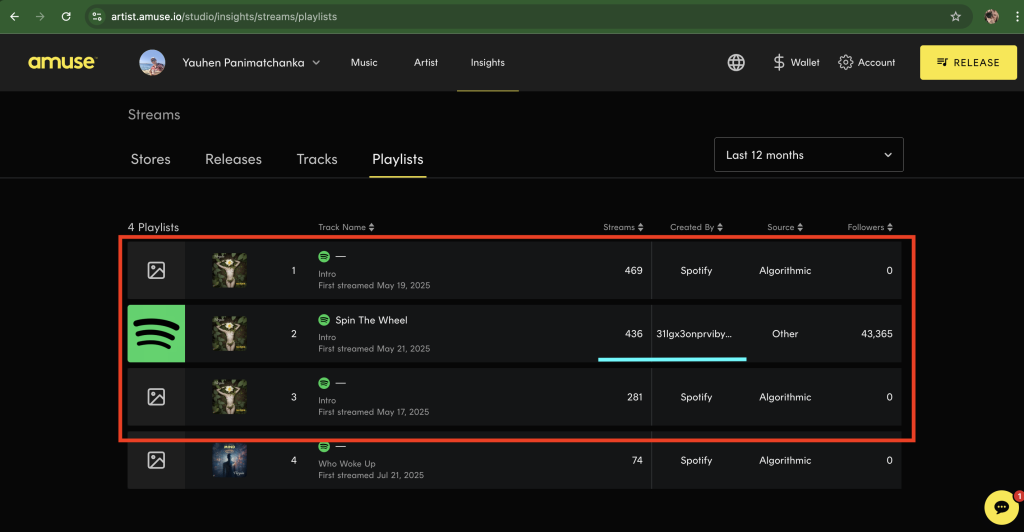Click the 469 streams value
The image size is (1024, 532).
(633, 270)
